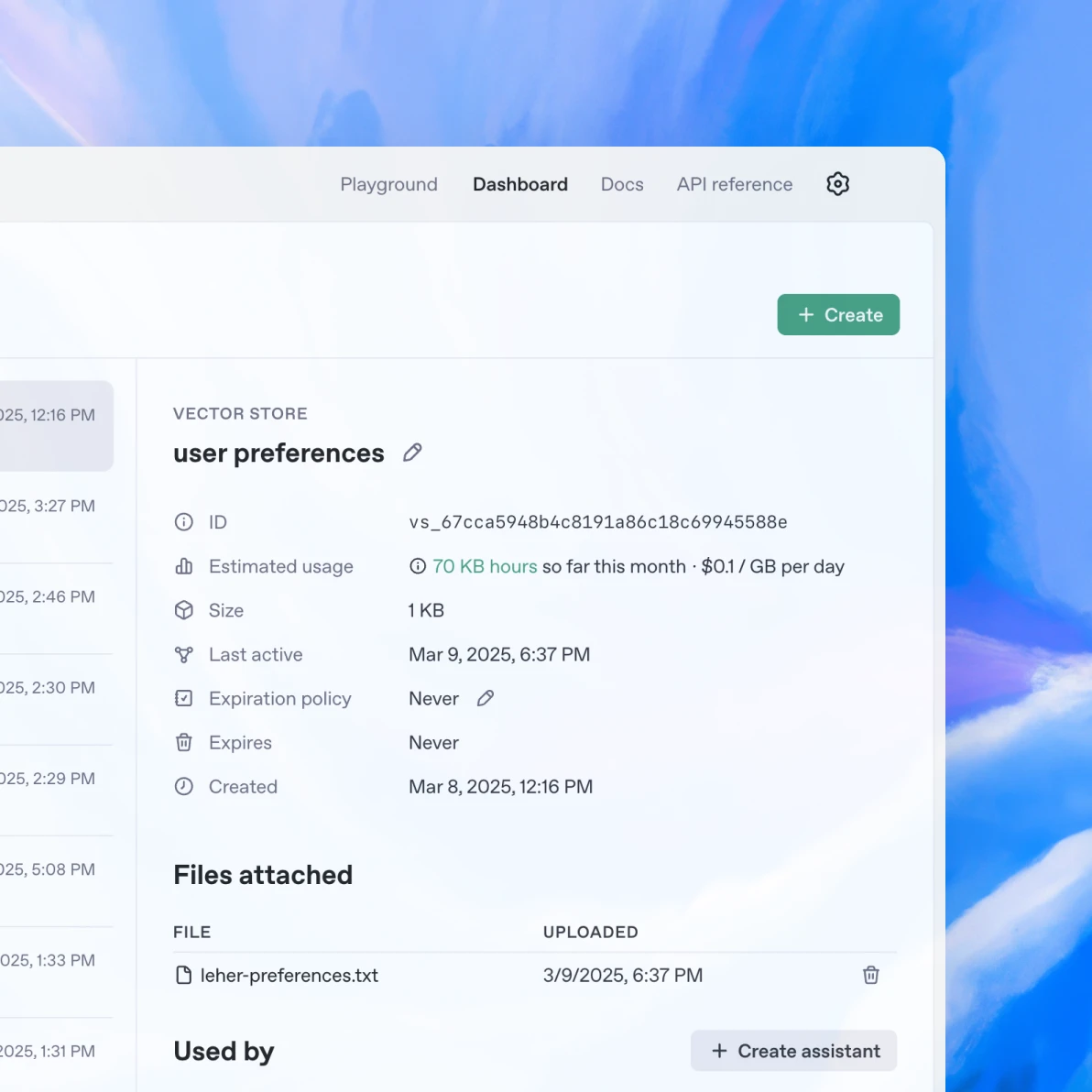Click the Estimated usage bar chart icon
The height and width of the screenshot is (1092, 1092).
coord(184,566)
